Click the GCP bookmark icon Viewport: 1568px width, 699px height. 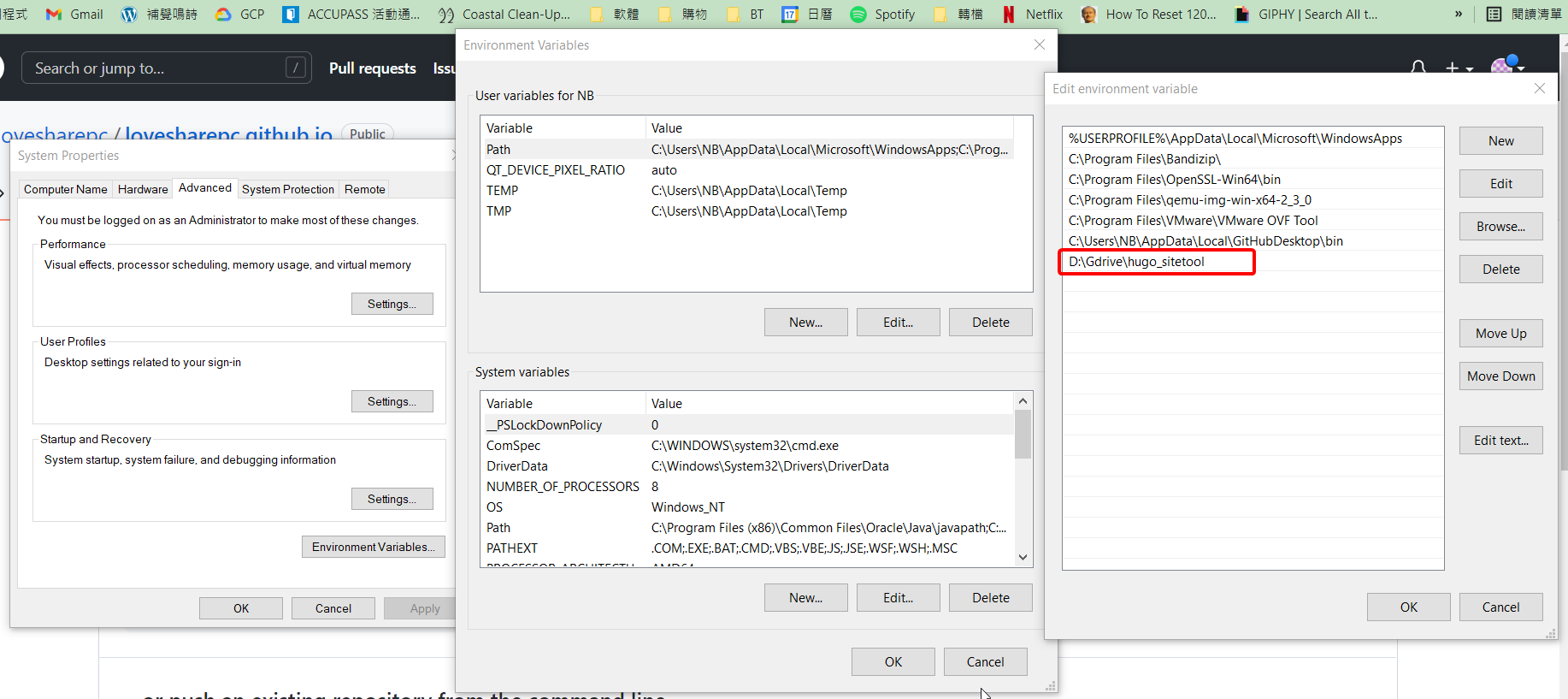pyautogui.click(x=224, y=15)
